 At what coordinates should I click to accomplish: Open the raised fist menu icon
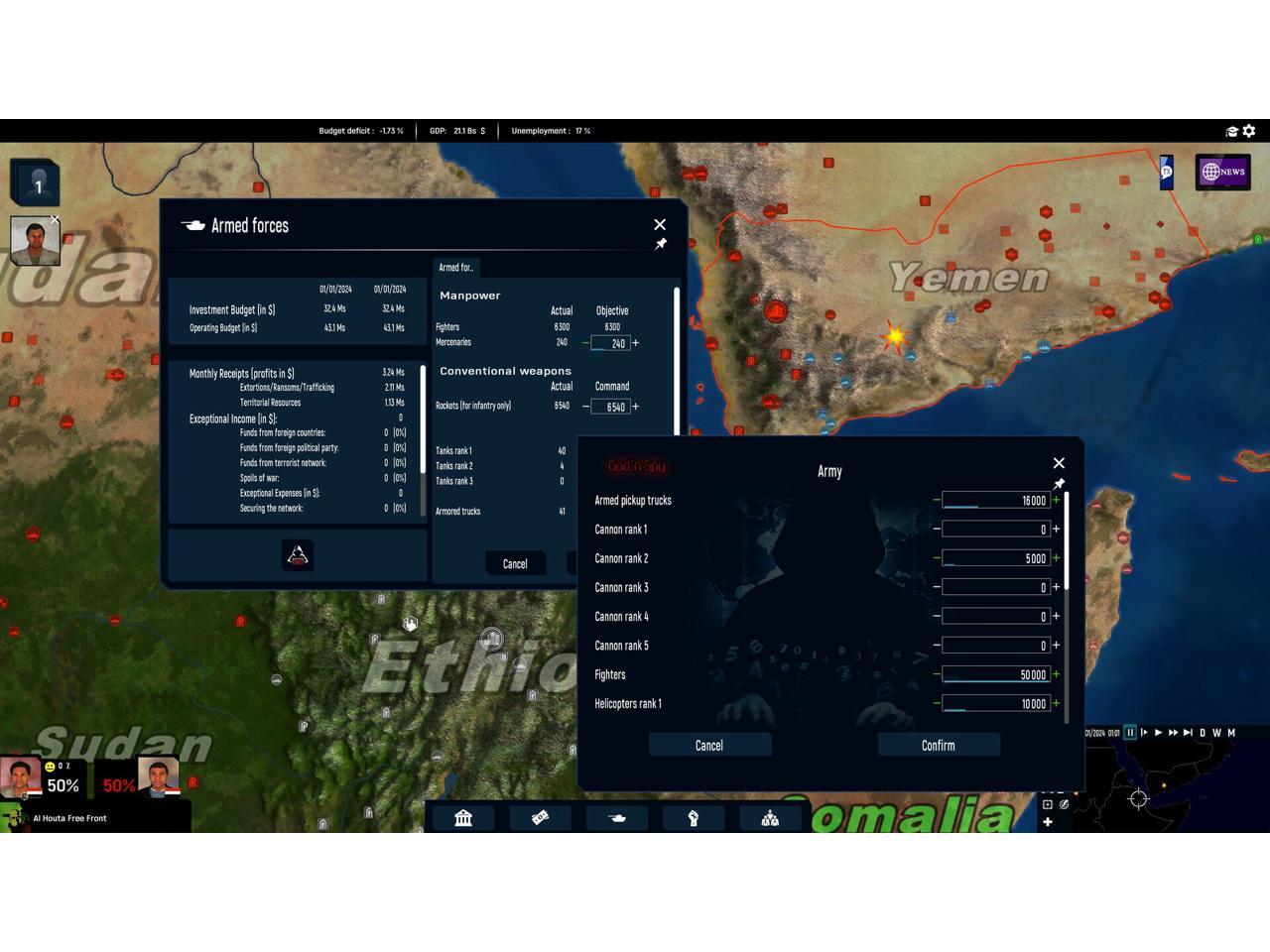click(694, 818)
